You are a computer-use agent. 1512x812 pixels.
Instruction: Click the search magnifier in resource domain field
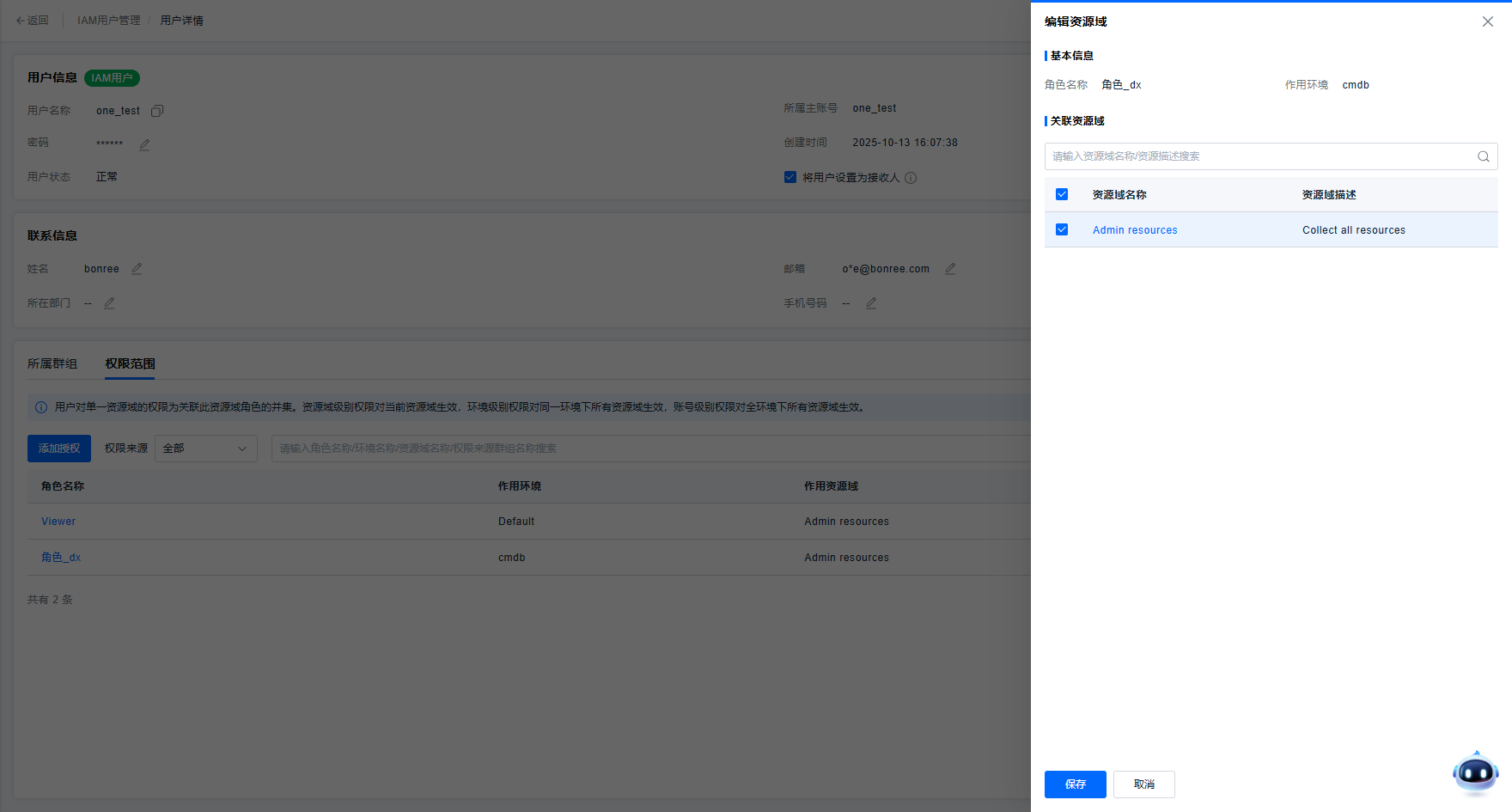point(1483,156)
